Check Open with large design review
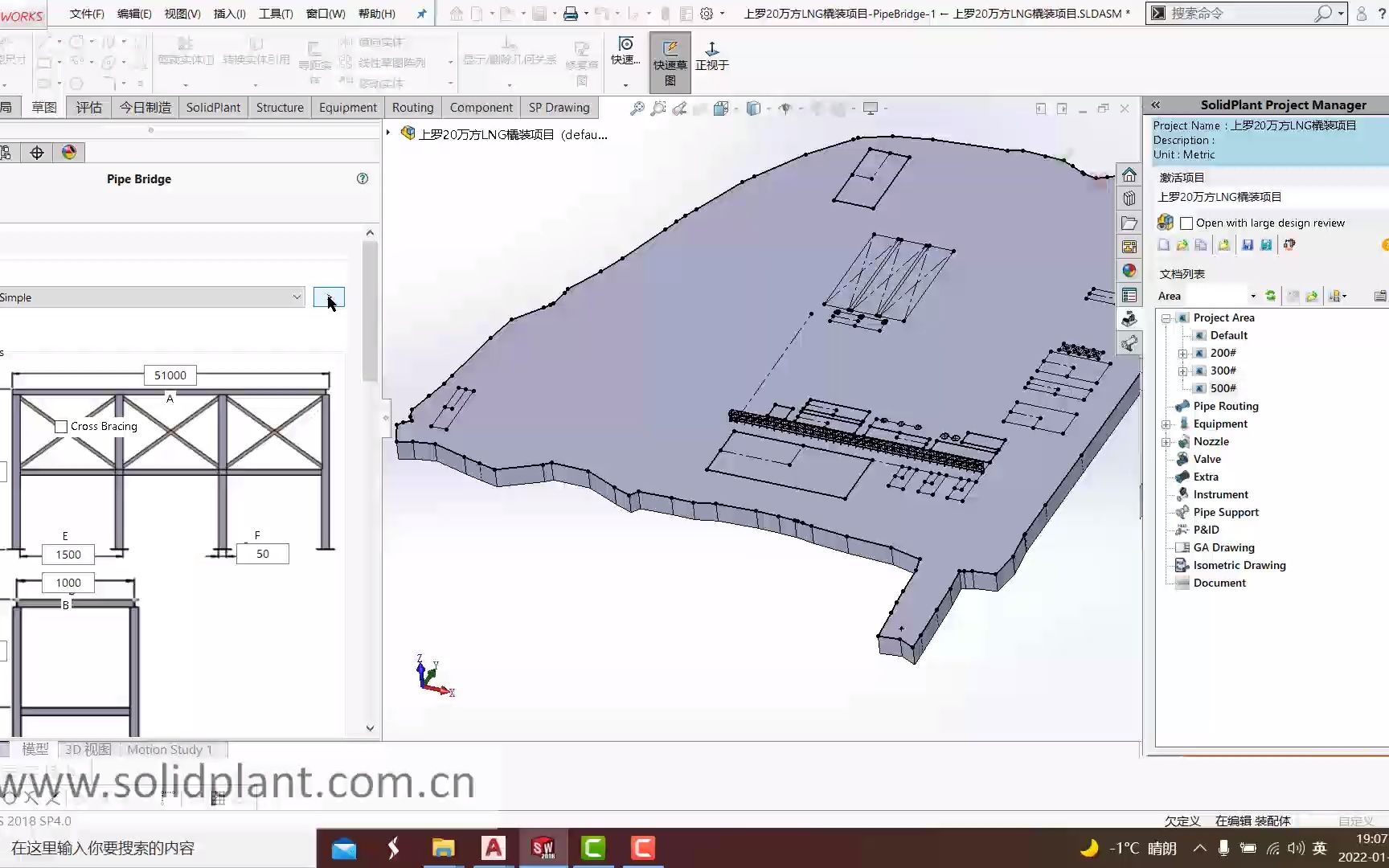This screenshot has width=1389, height=868. pos(1186,223)
